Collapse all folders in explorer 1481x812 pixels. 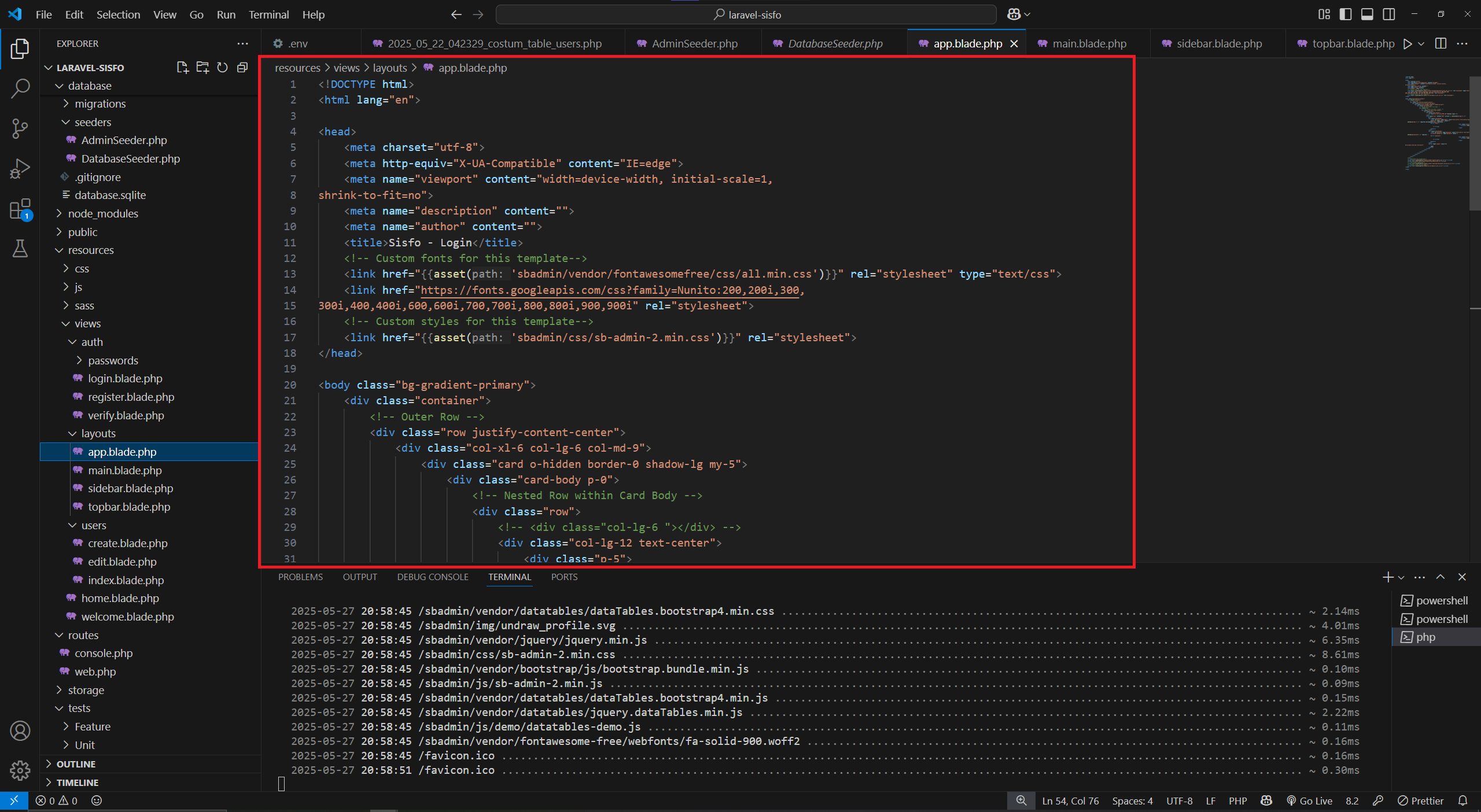(242, 68)
